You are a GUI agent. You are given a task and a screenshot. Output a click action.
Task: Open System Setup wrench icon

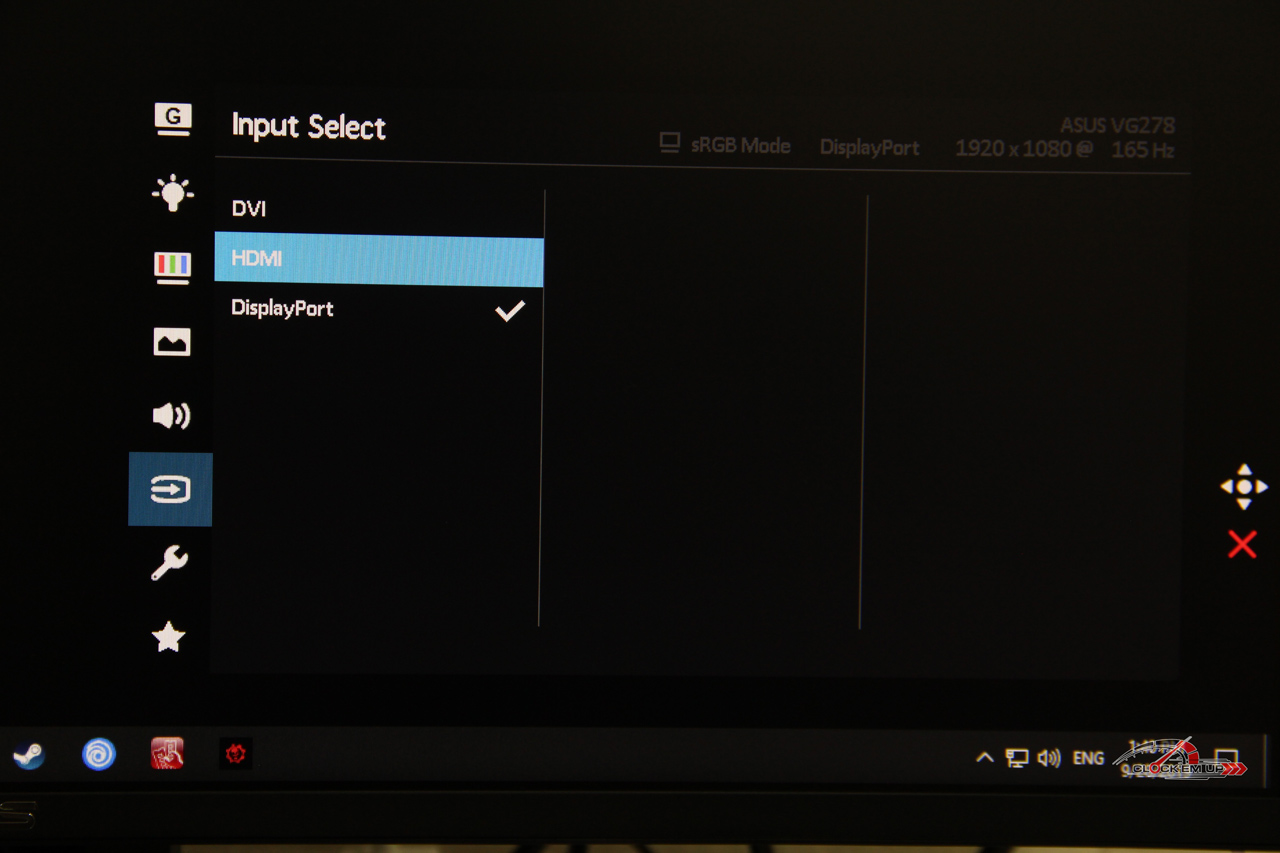pos(169,563)
